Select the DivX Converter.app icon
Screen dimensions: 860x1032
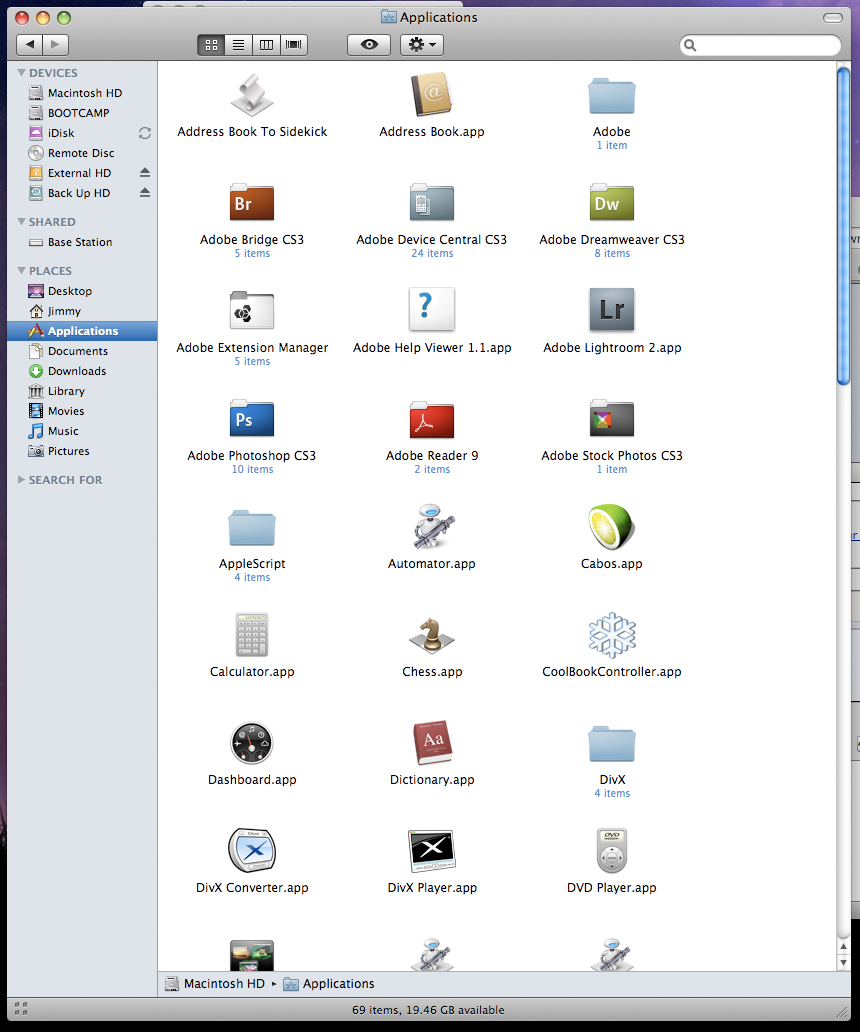252,850
